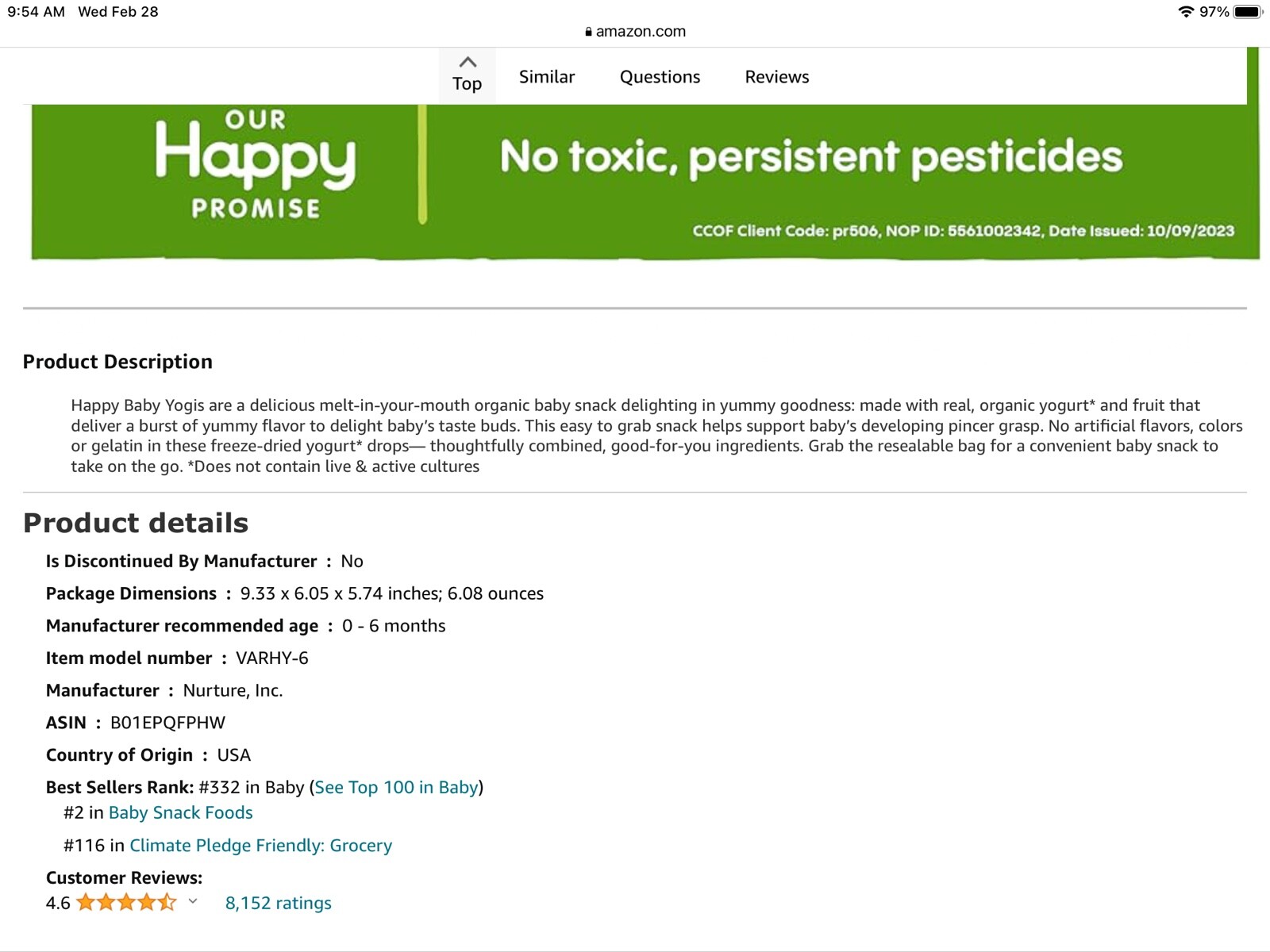Image resolution: width=1270 pixels, height=952 pixels.
Task: Click the No toxic, persistent pesticides banner
Action: [810, 156]
